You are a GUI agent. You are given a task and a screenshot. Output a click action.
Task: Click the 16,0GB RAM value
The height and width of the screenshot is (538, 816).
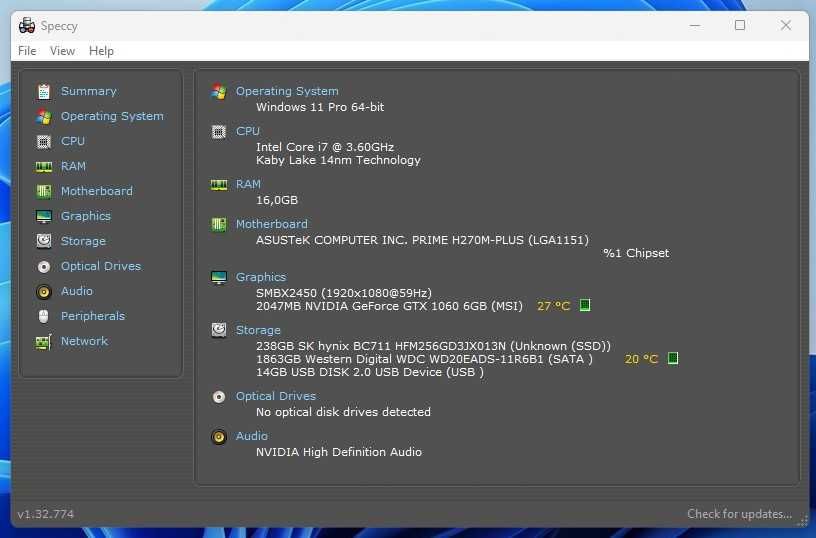(277, 200)
